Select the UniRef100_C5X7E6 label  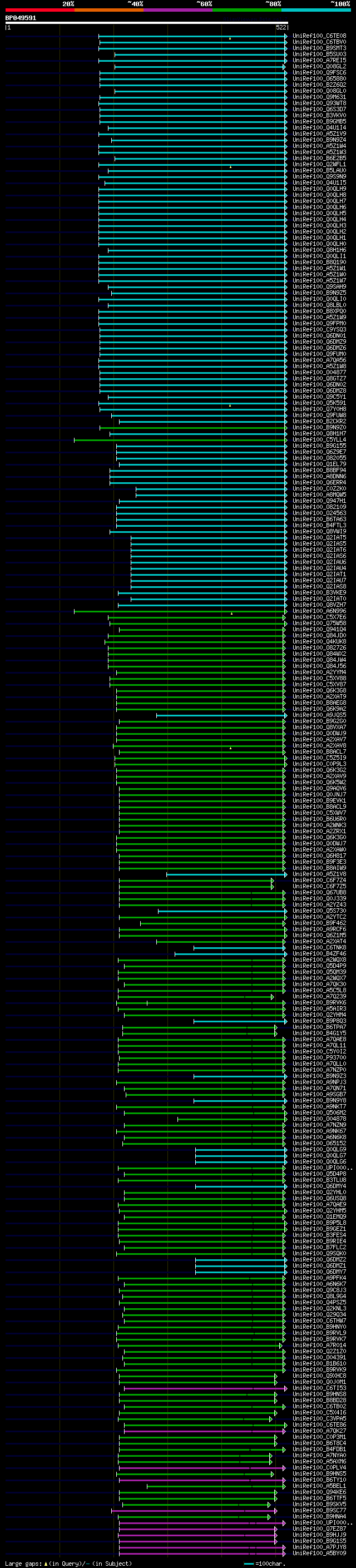[319, 617]
